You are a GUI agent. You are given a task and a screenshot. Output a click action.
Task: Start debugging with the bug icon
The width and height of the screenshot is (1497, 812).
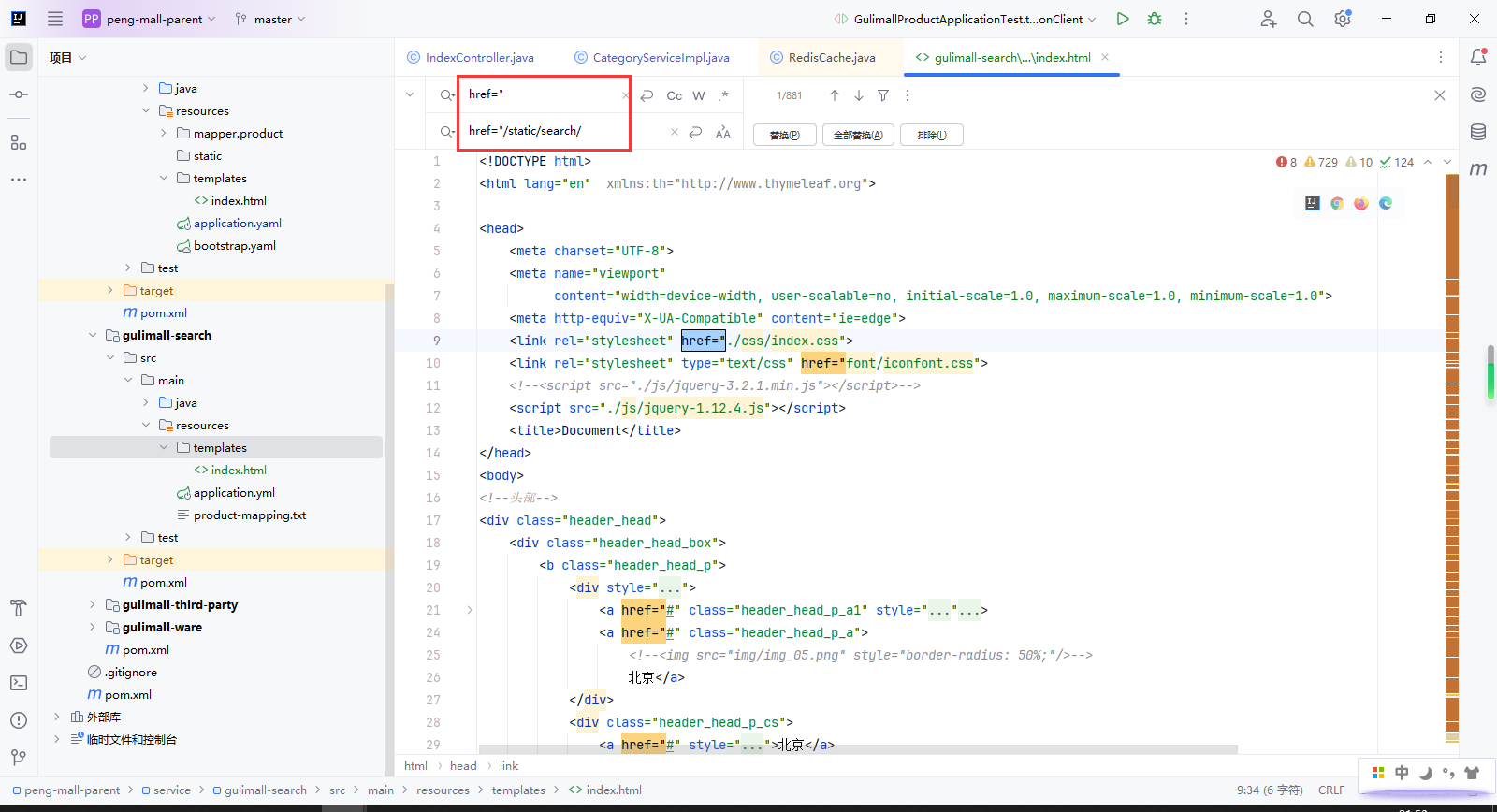click(x=1155, y=19)
